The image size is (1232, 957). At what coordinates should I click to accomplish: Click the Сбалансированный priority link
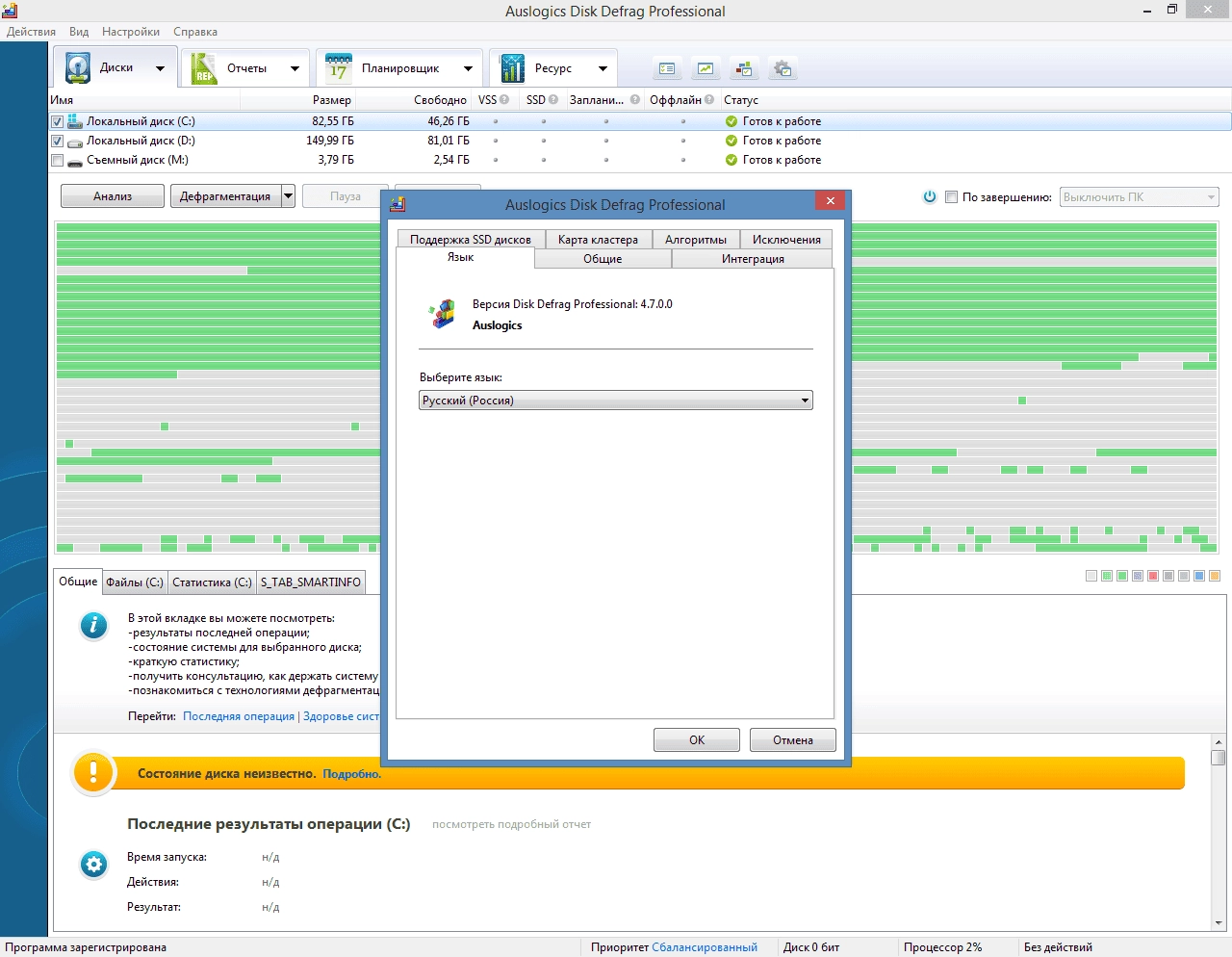(x=705, y=947)
